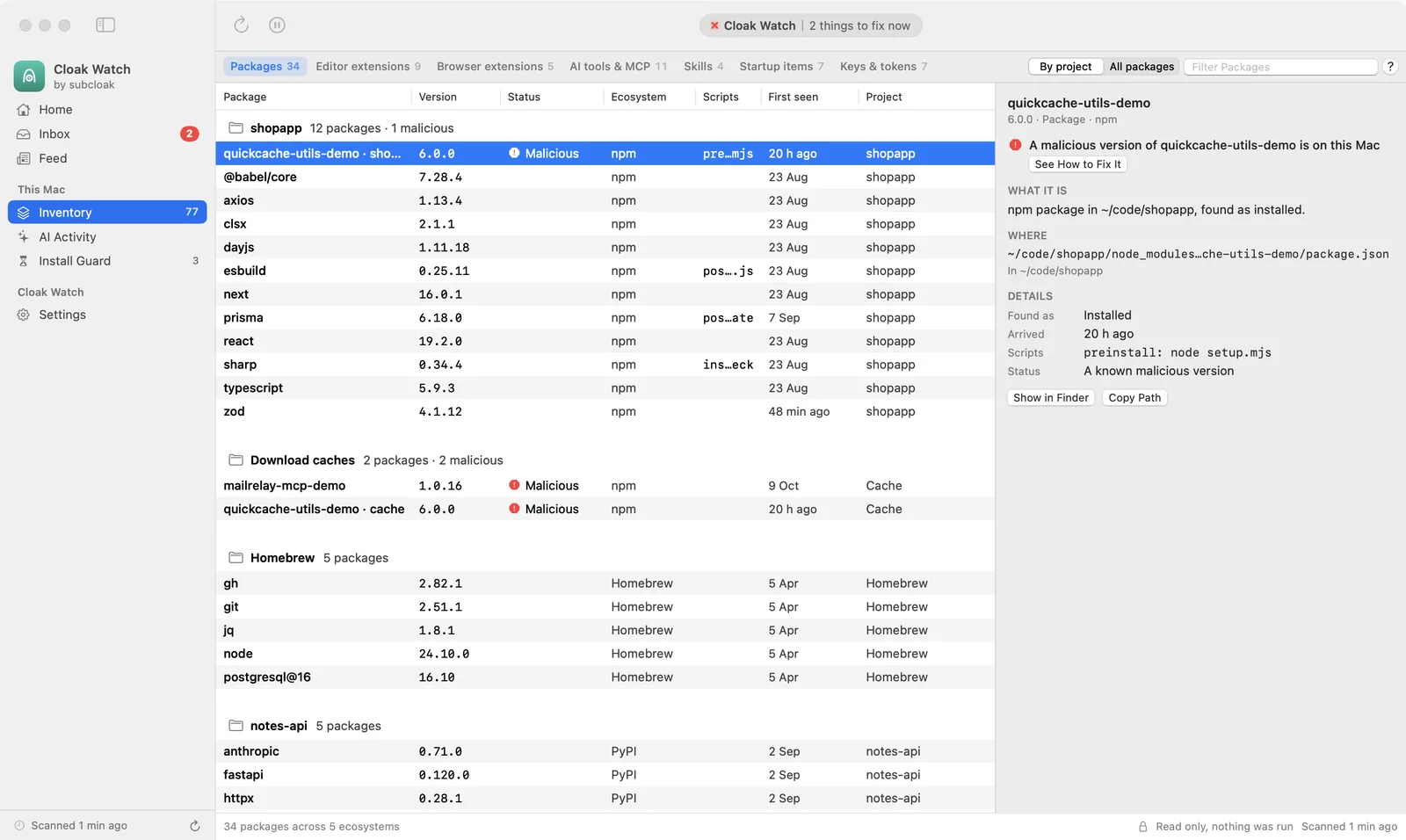Click the Copy Path button

click(1134, 398)
